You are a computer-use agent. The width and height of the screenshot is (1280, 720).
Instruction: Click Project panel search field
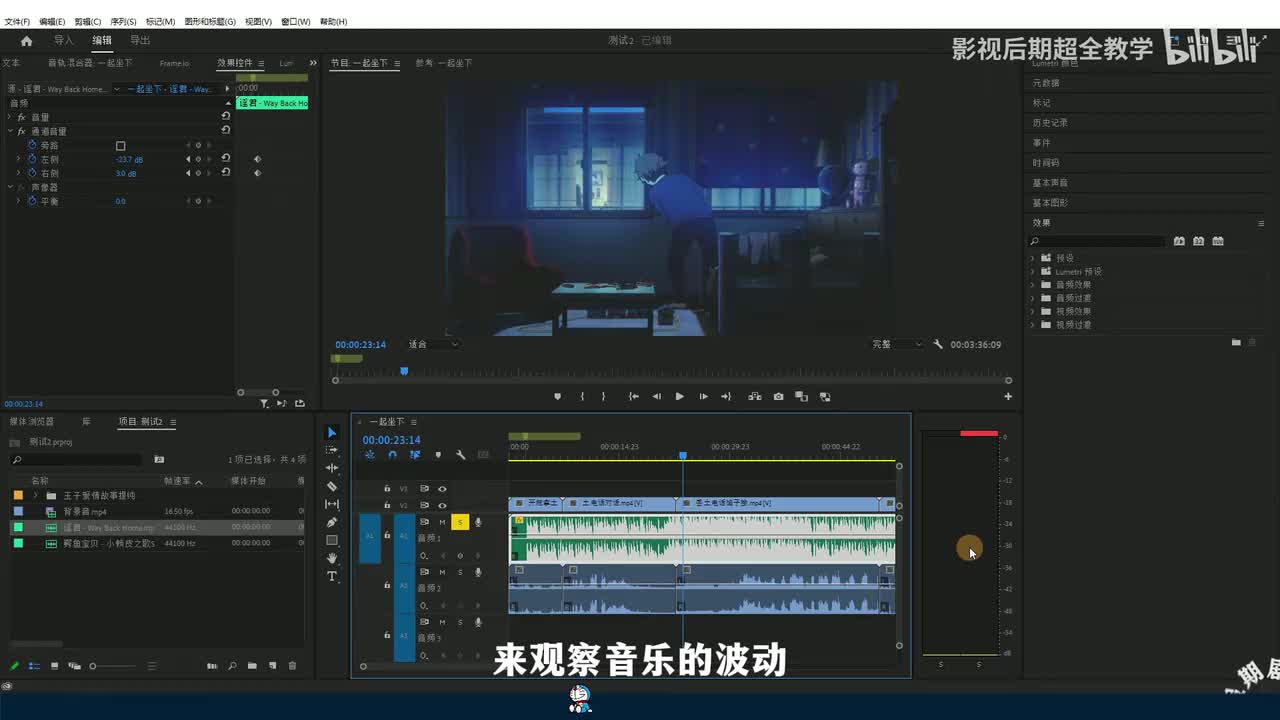(x=76, y=460)
